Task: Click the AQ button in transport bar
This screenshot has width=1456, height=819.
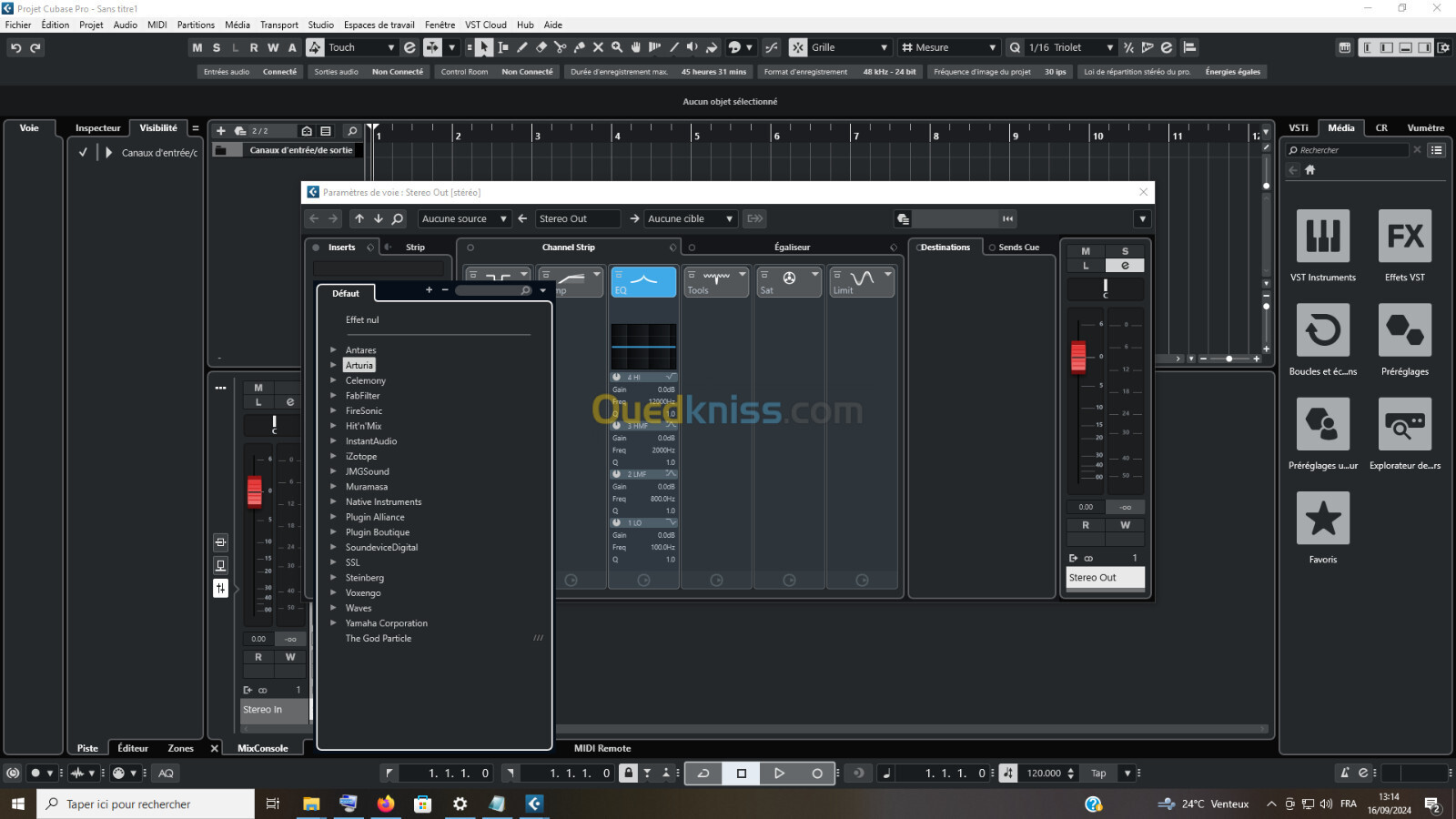Action: click(x=166, y=773)
